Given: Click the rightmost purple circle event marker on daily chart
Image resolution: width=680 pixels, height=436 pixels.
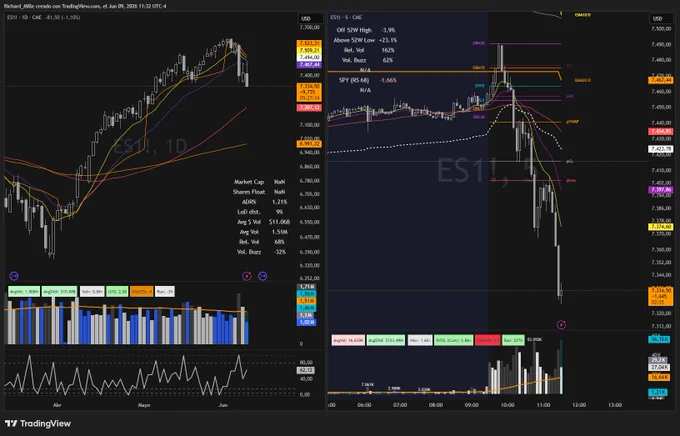Looking at the screenshot, I should coord(262,276).
